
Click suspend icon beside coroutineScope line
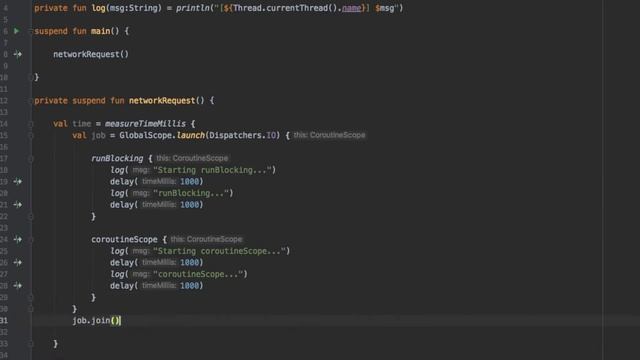point(18,239)
